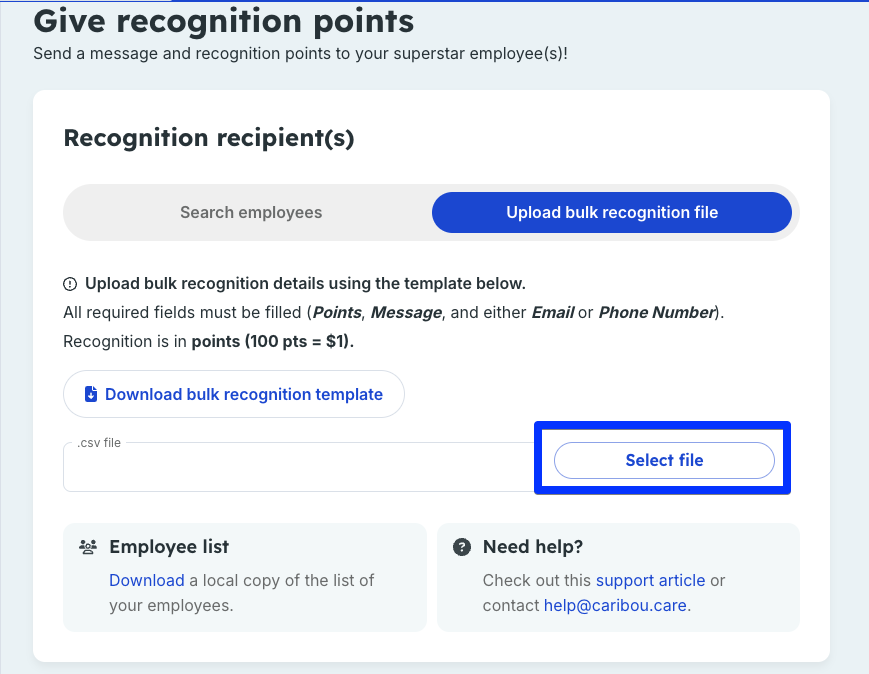This screenshot has height=674, width=869.
Task: Open the support article link
Action: (x=651, y=580)
